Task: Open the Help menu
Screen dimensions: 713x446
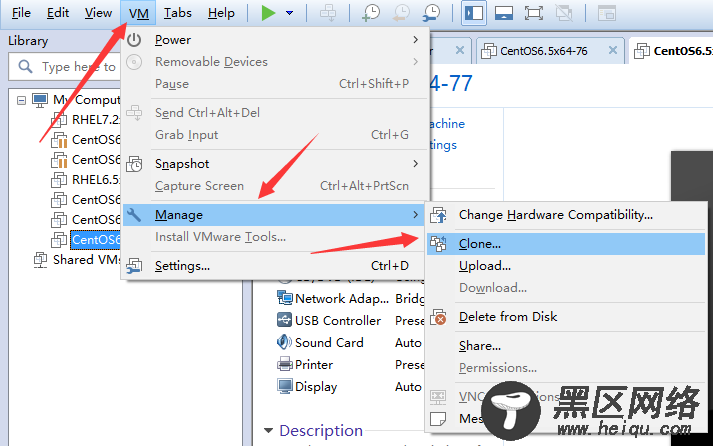Action: pyautogui.click(x=221, y=13)
